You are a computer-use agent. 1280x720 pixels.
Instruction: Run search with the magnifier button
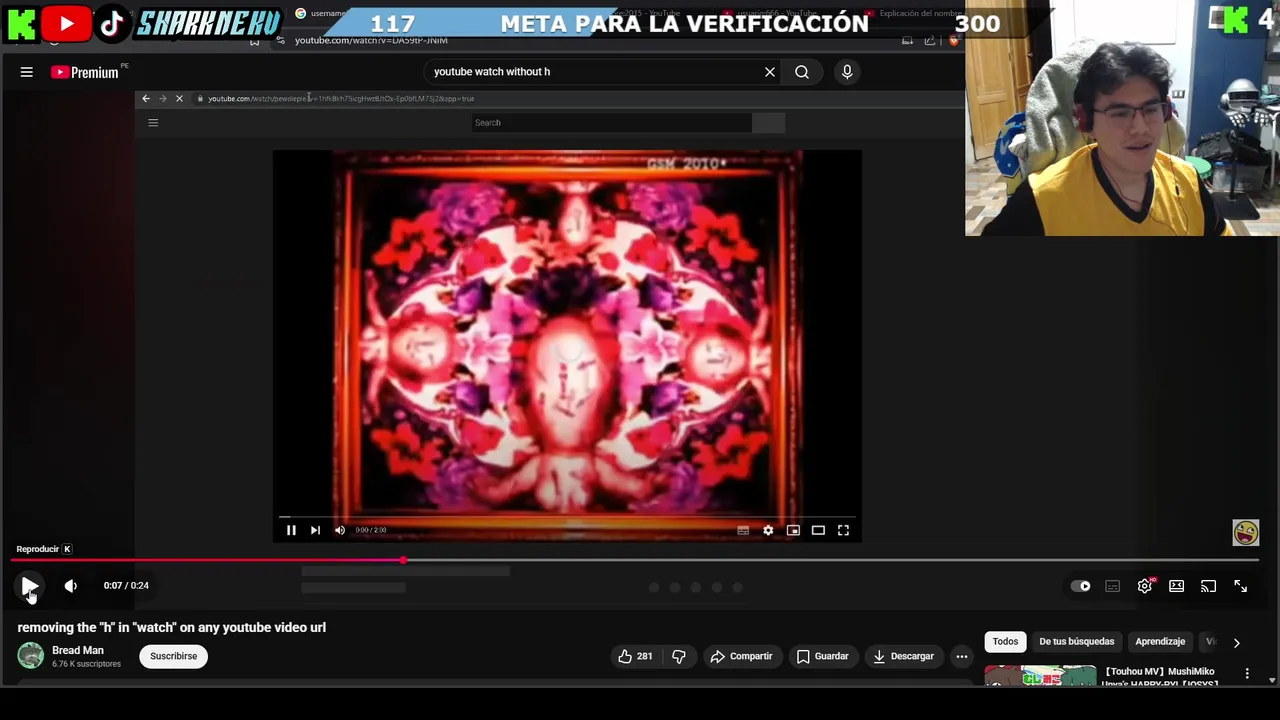tap(802, 72)
